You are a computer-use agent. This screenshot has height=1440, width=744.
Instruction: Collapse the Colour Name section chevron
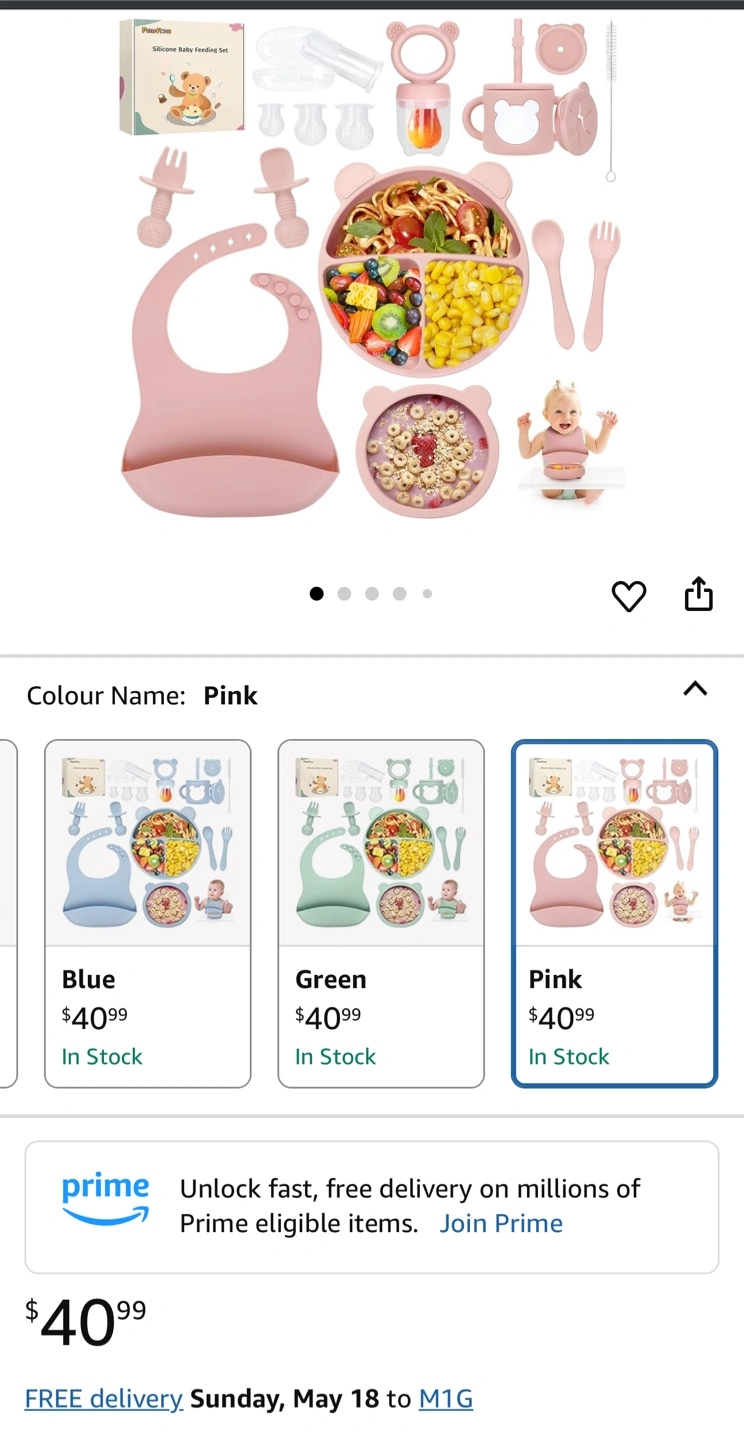(x=695, y=689)
